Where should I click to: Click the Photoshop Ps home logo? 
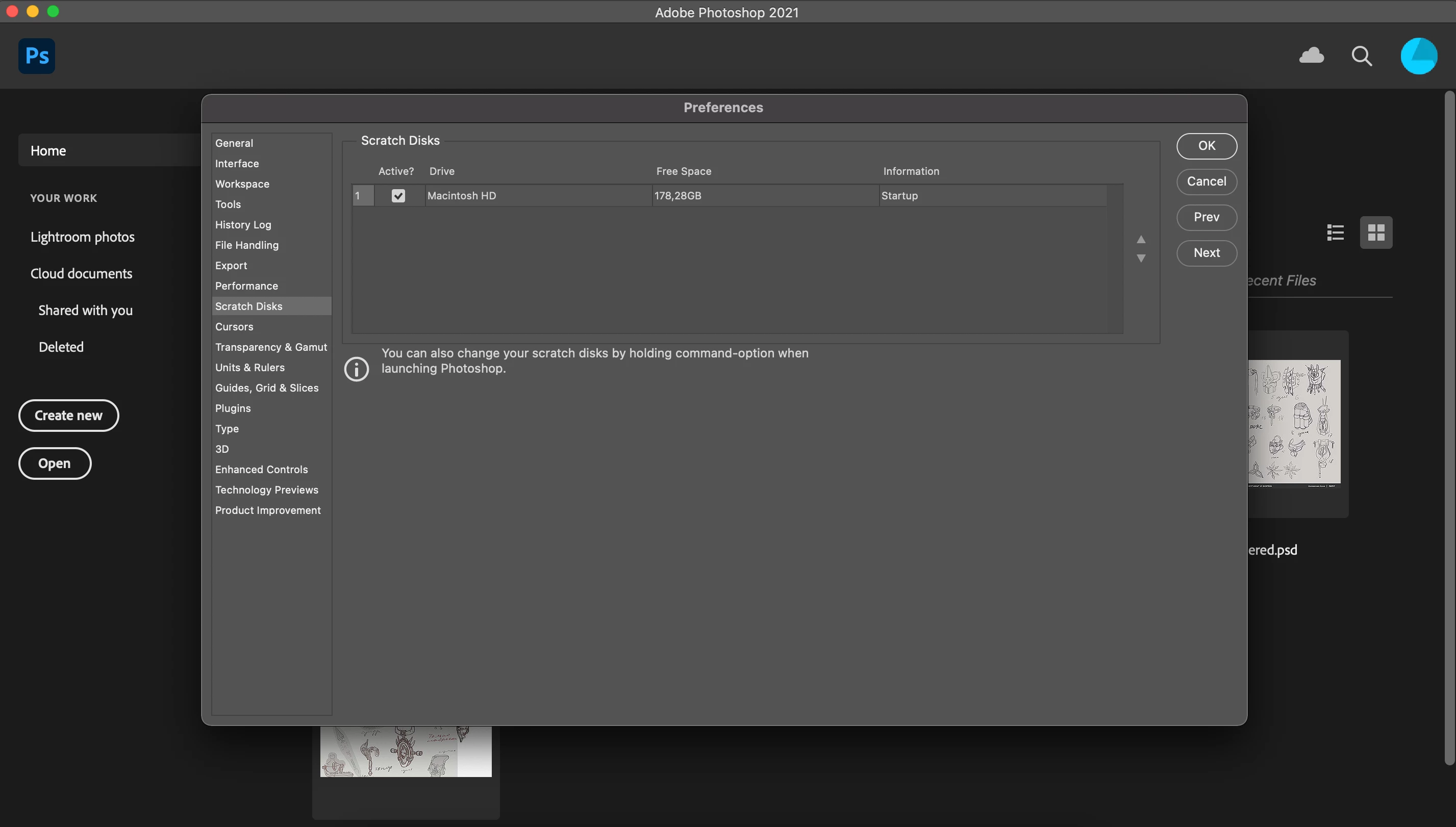click(x=36, y=56)
